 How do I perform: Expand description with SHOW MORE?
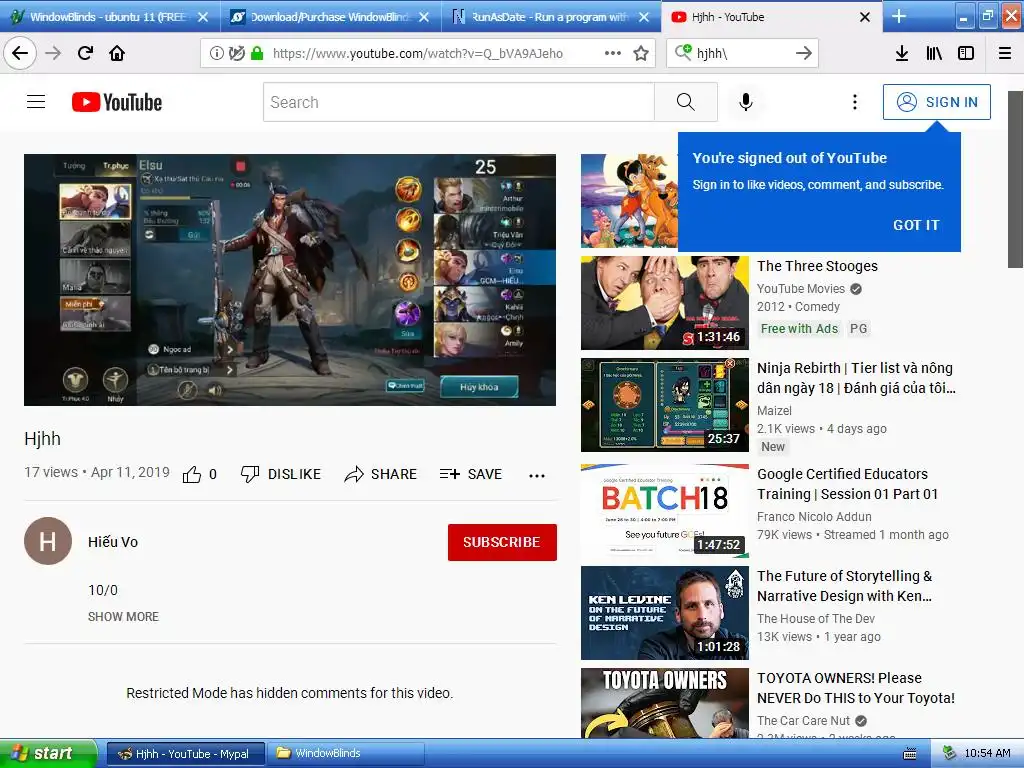tap(123, 616)
